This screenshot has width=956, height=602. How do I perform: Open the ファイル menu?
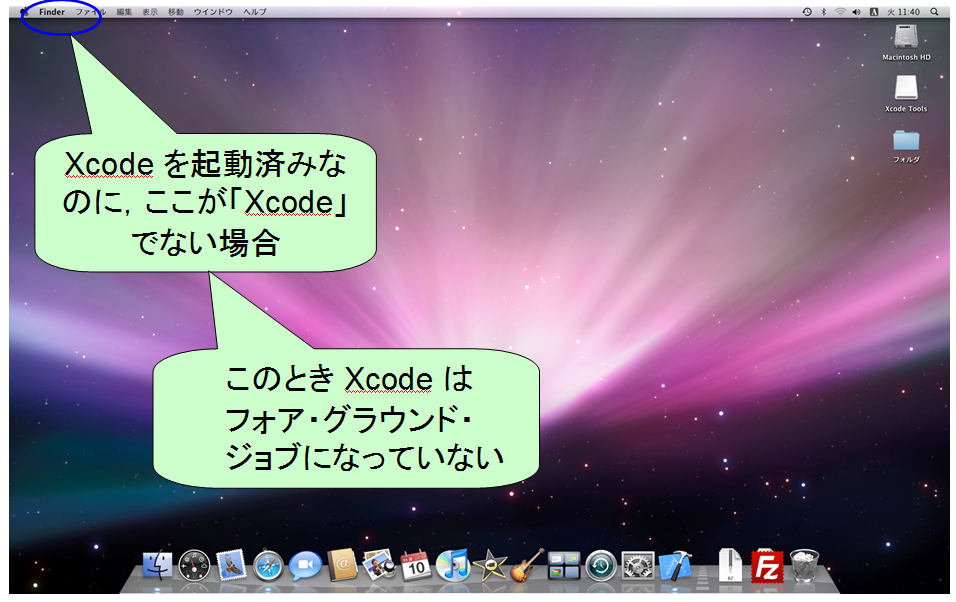point(90,12)
